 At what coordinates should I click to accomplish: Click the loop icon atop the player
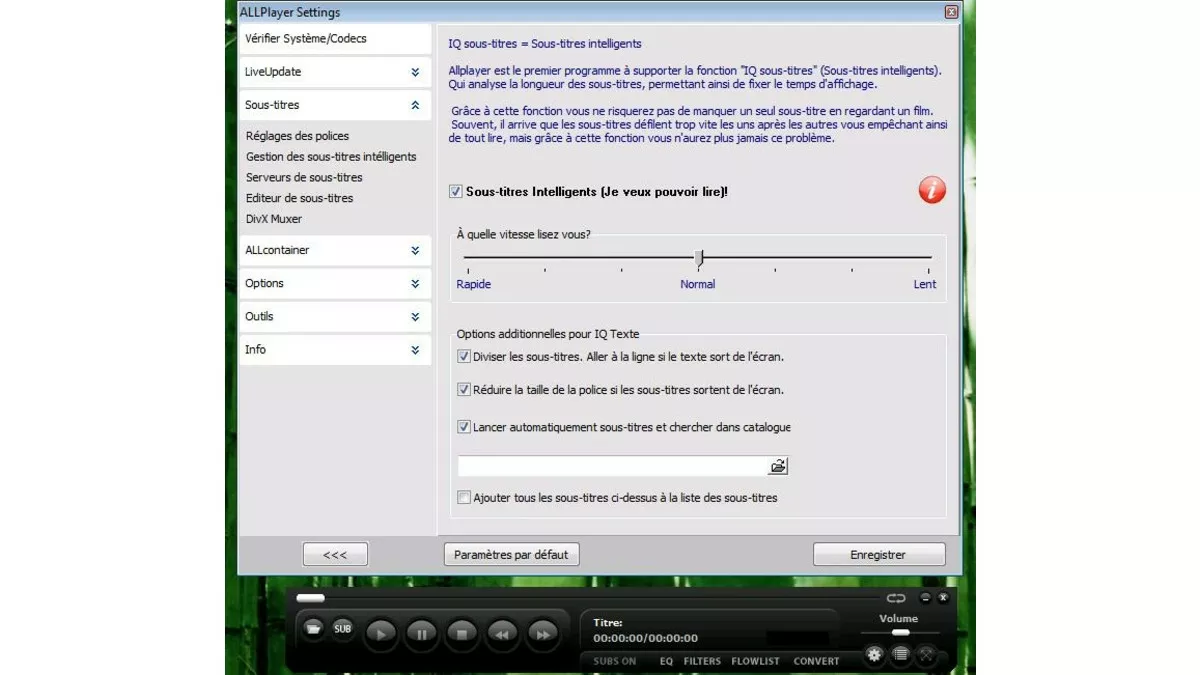[x=895, y=597]
